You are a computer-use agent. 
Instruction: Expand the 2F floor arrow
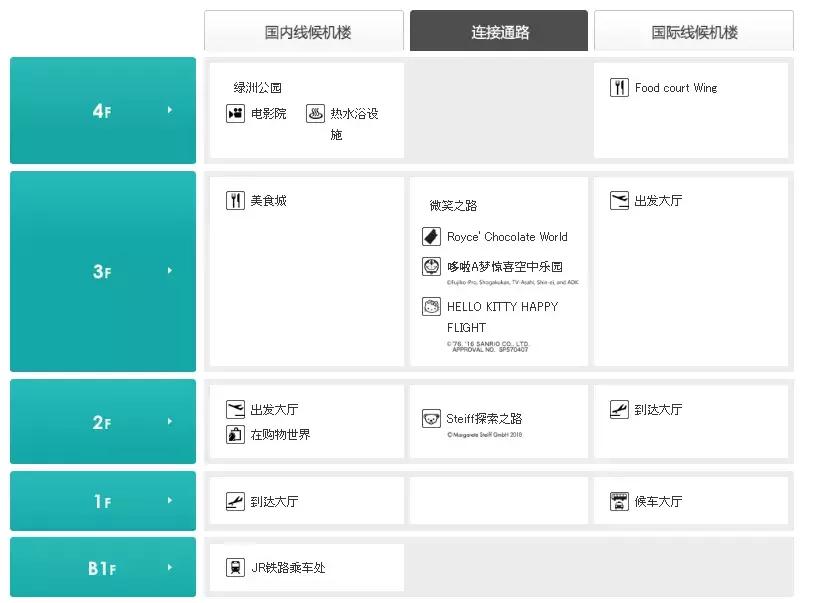coord(170,422)
